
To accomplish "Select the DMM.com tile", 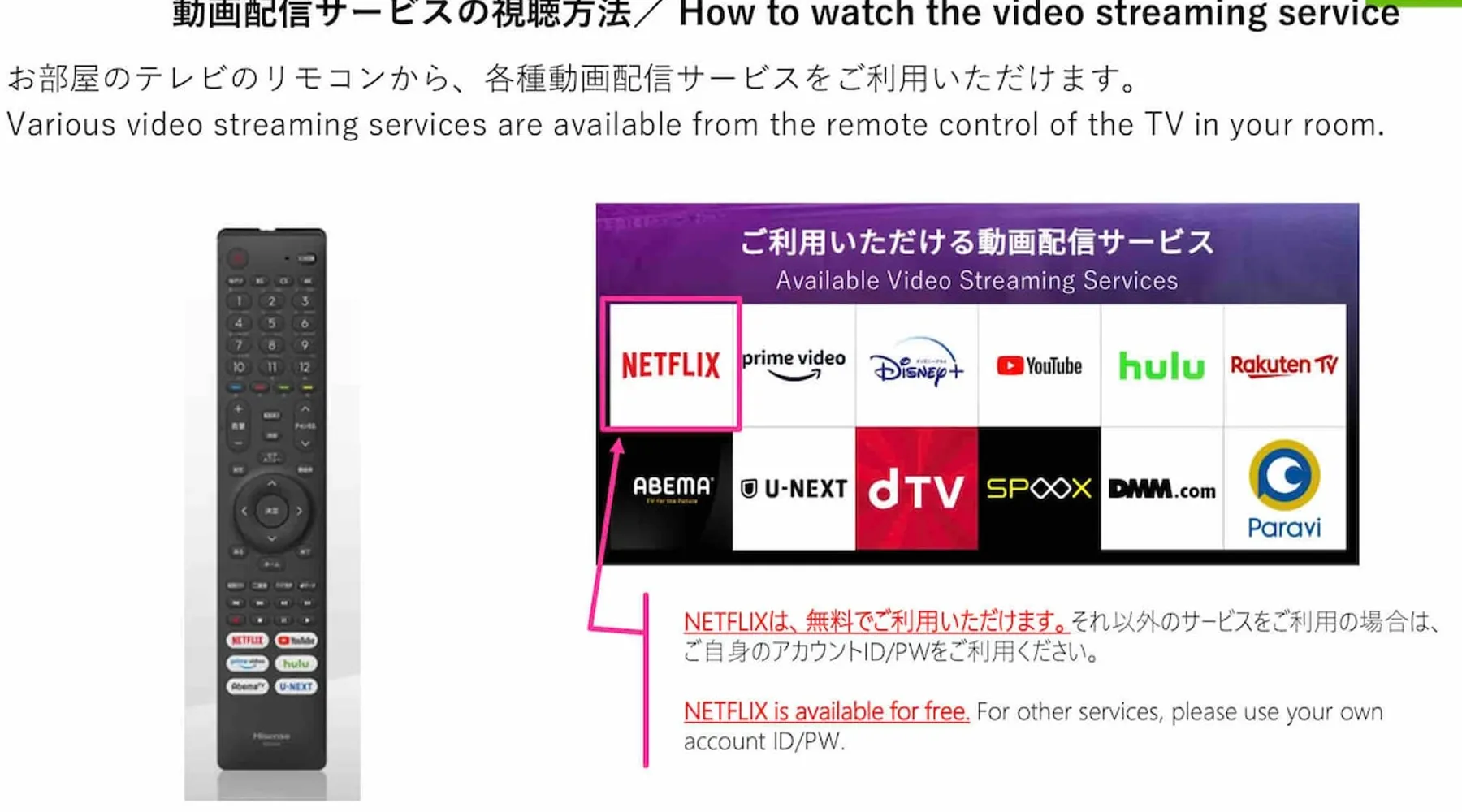I will (x=1161, y=488).
